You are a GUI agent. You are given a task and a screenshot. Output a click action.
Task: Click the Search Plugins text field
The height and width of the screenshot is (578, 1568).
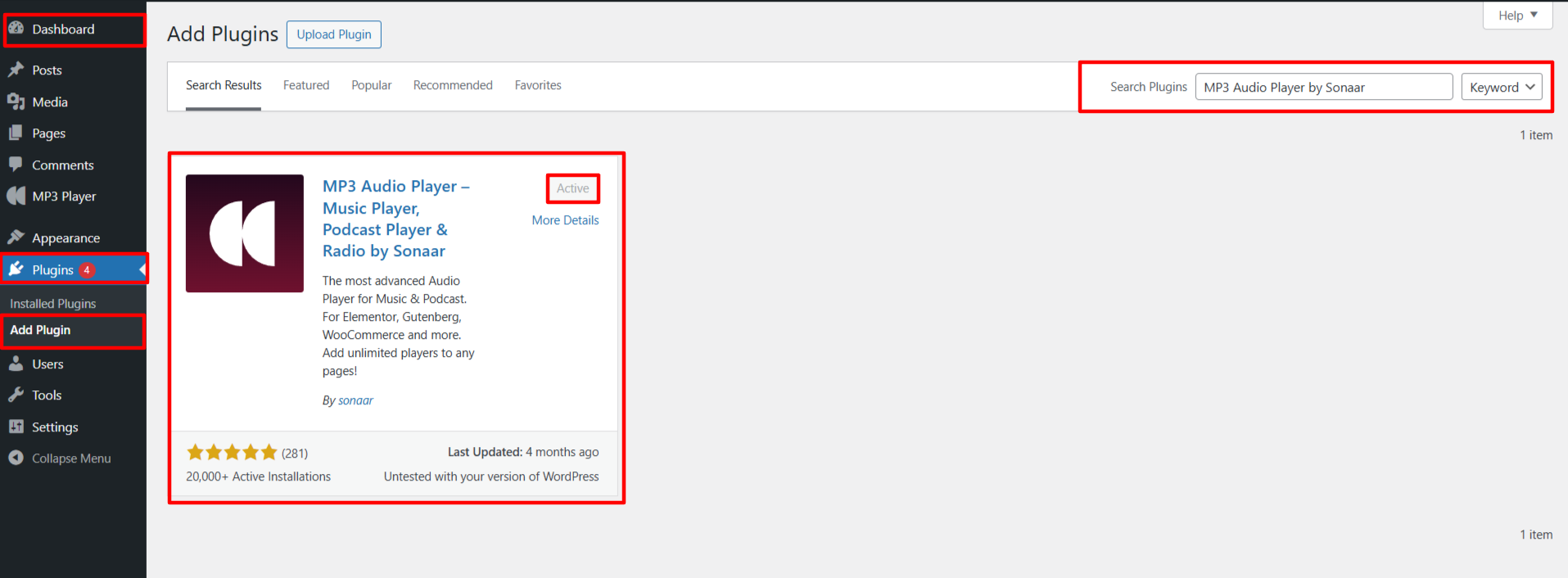click(1323, 87)
